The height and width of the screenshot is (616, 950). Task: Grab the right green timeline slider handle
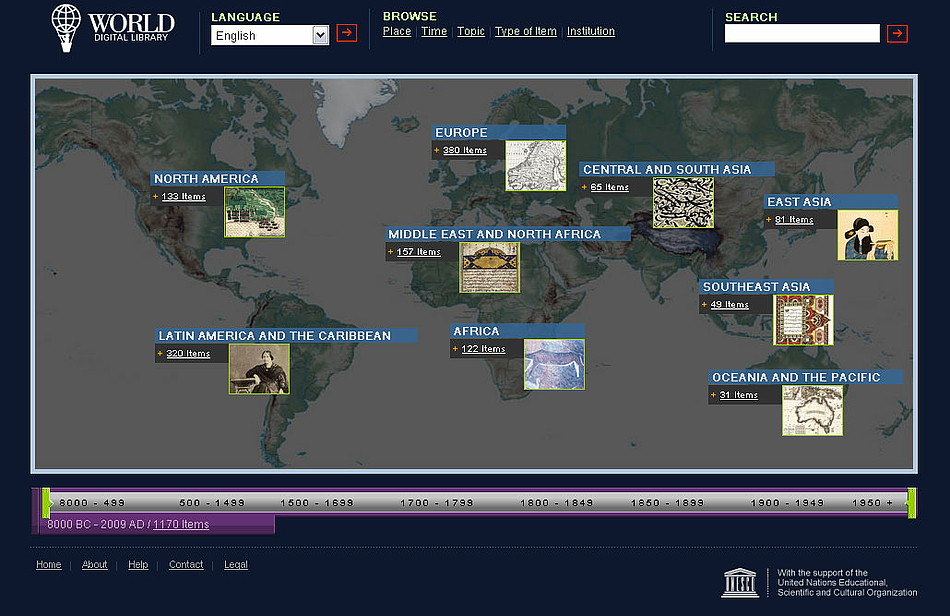(911, 503)
